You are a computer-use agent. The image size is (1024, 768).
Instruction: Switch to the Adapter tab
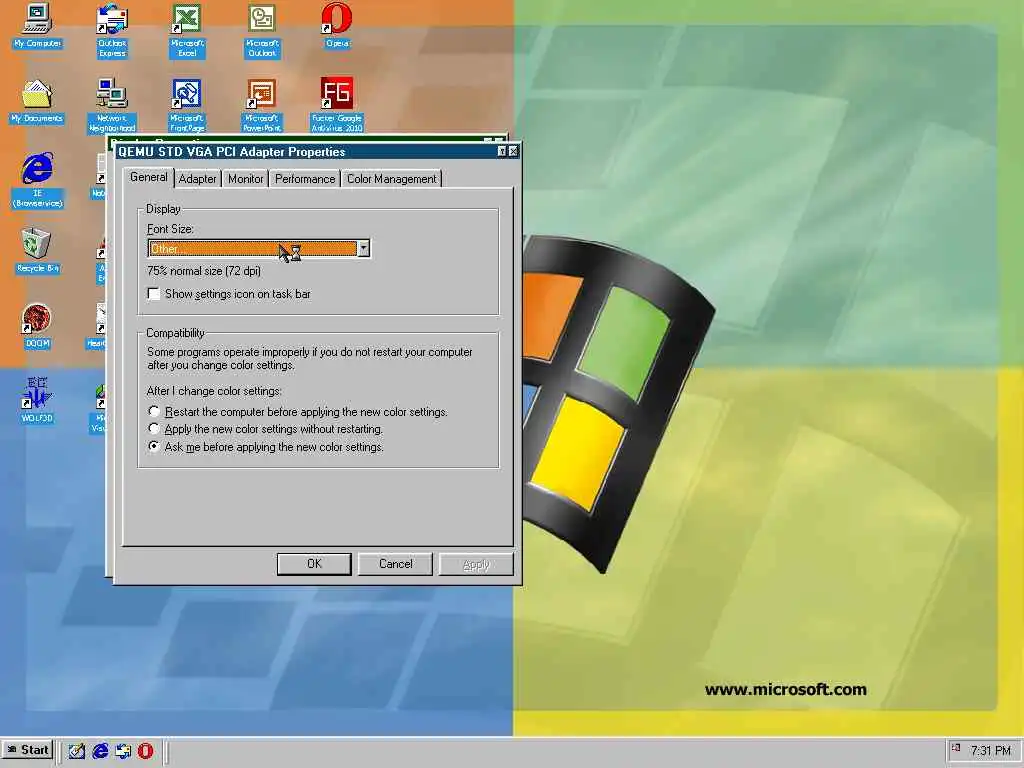click(x=197, y=179)
